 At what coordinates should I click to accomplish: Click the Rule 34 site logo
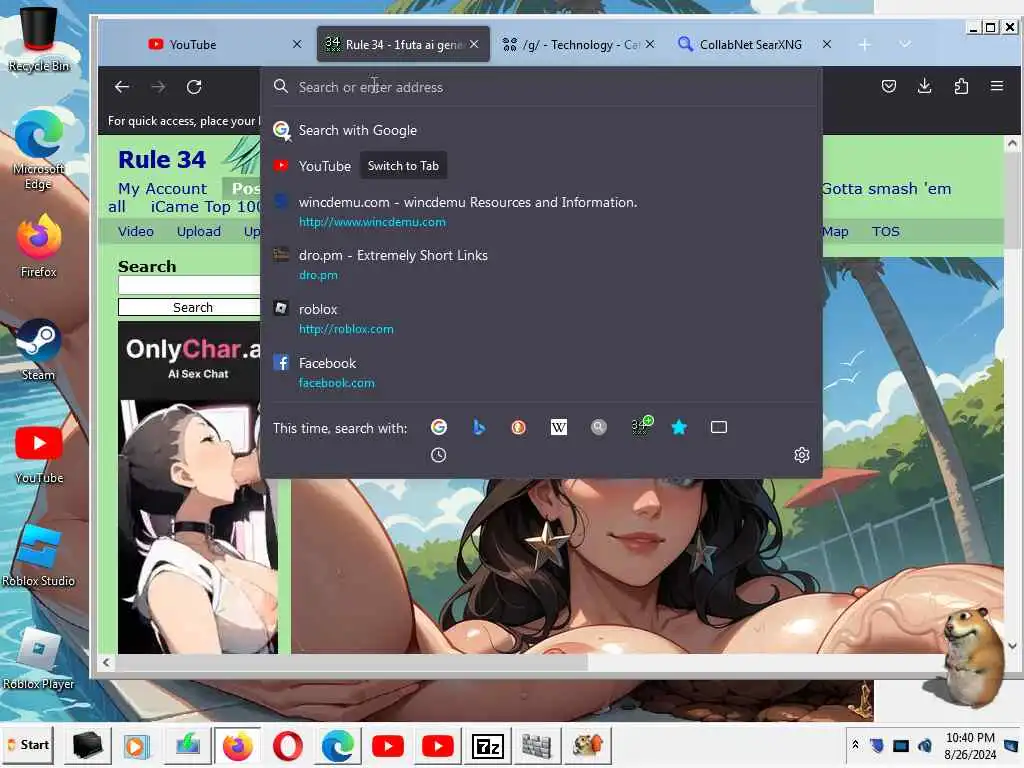coord(162,159)
